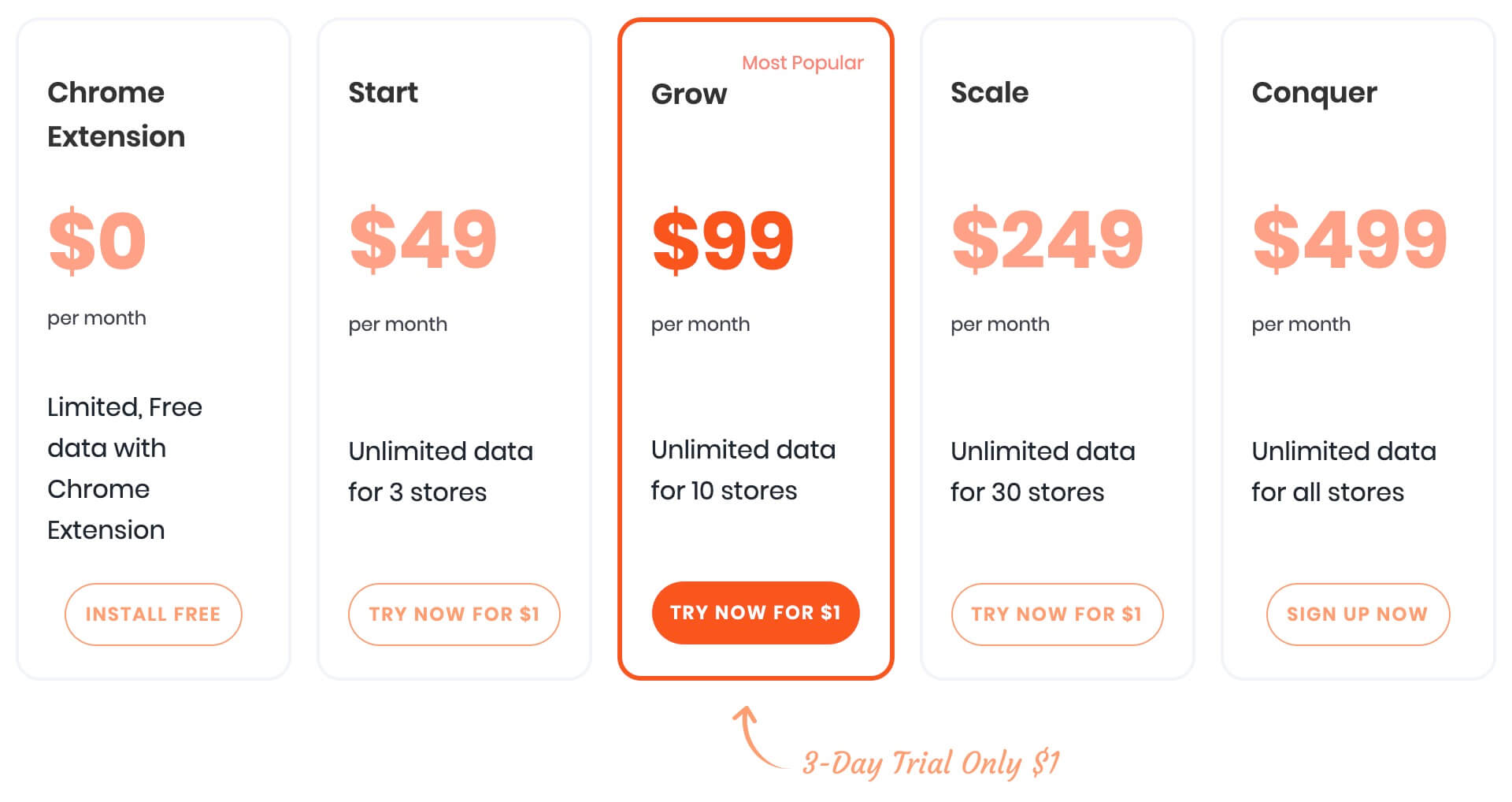Click the $49 price
The image size is (1512, 802).
[423, 239]
